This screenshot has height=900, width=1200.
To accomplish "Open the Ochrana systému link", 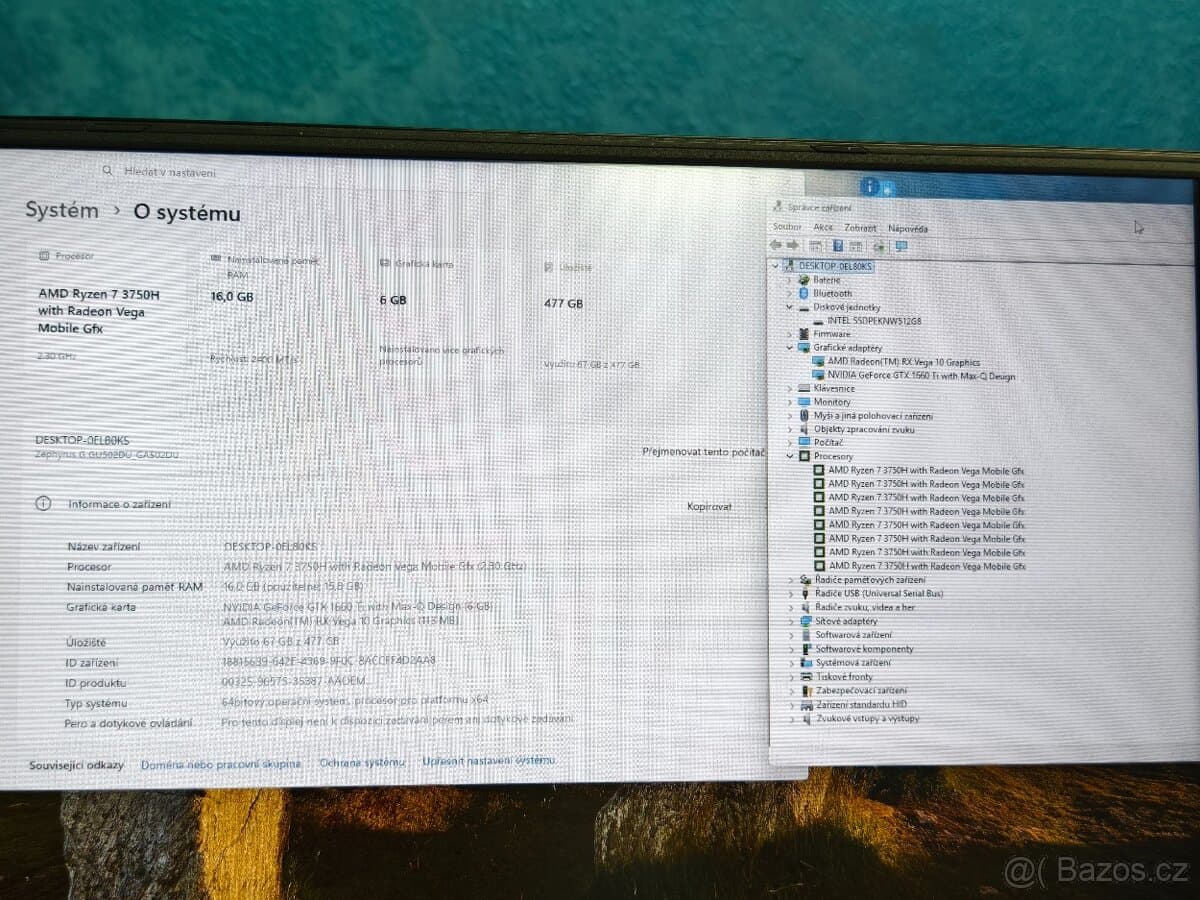I will pos(362,763).
